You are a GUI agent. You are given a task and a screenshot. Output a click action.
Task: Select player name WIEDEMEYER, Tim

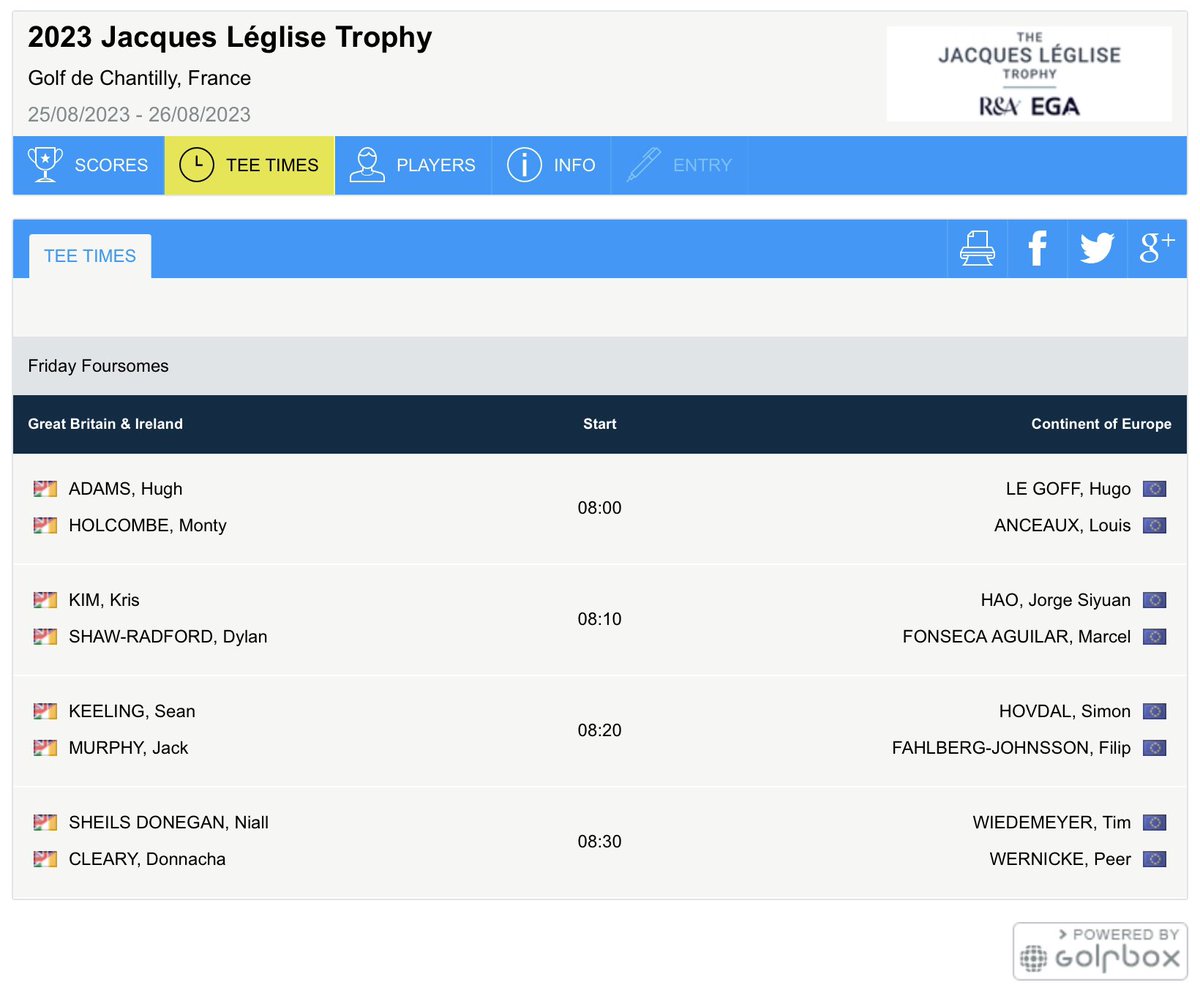pos(1052,822)
